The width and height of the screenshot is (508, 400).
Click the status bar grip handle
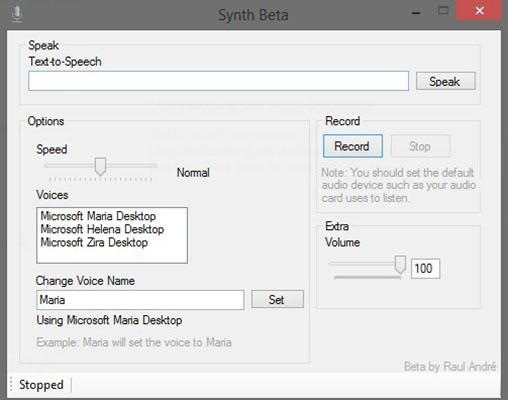(11, 384)
